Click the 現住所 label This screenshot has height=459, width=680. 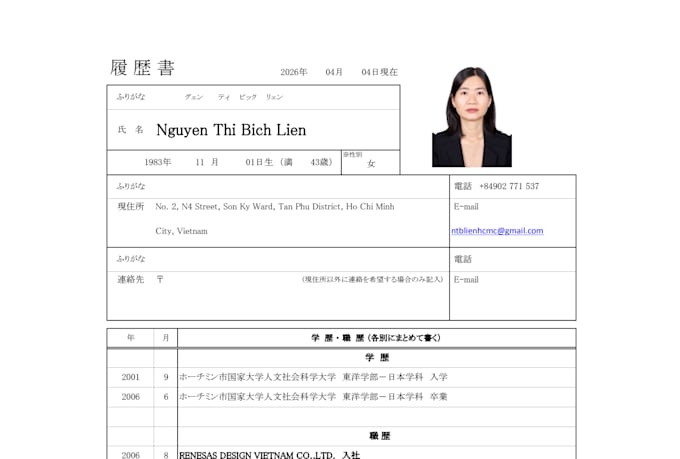pos(131,207)
